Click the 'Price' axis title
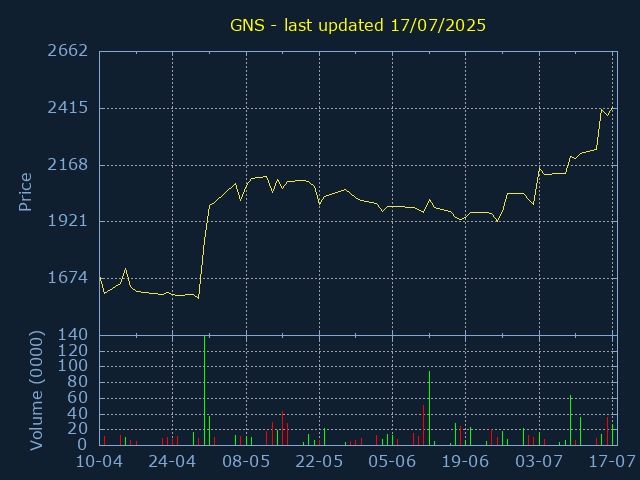Screen dimensions: 640x480 pyautogui.click(x=25, y=192)
